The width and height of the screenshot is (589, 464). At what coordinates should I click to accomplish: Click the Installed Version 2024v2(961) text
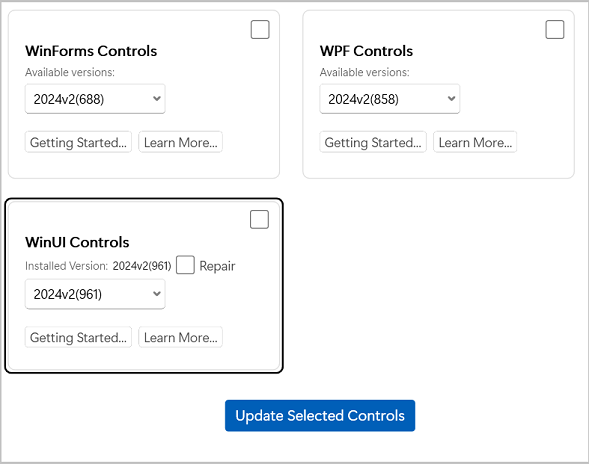point(142,266)
